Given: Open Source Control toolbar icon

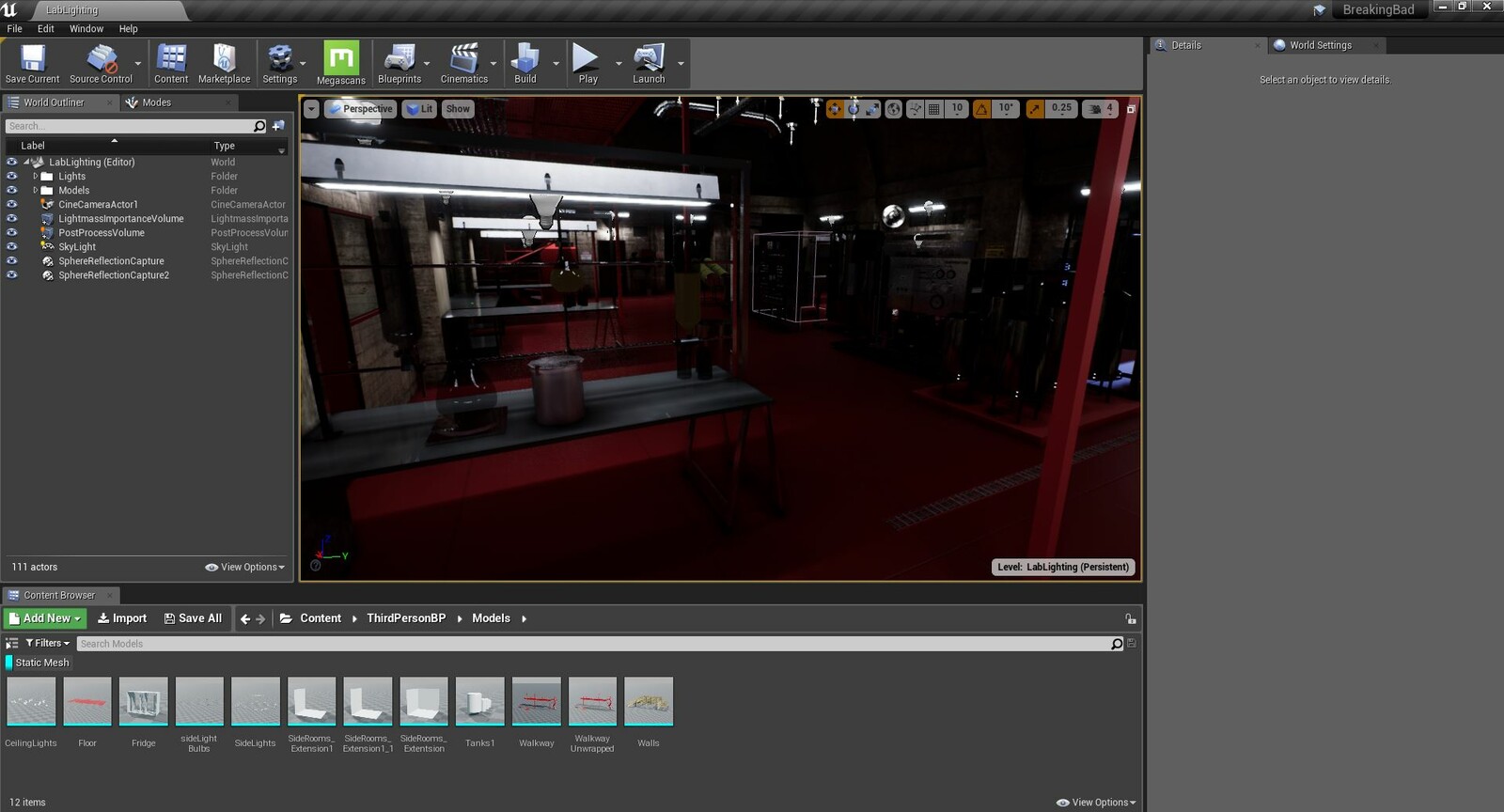Looking at the screenshot, I should (101, 64).
